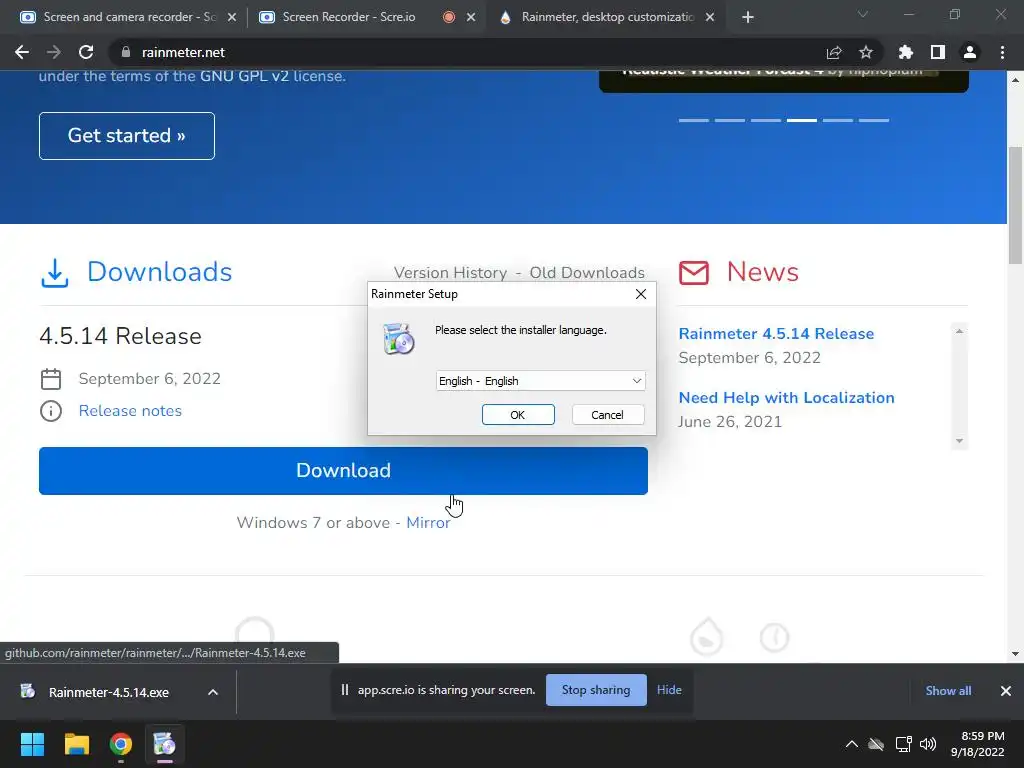Open the Chrome profile icon

click(970, 52)
